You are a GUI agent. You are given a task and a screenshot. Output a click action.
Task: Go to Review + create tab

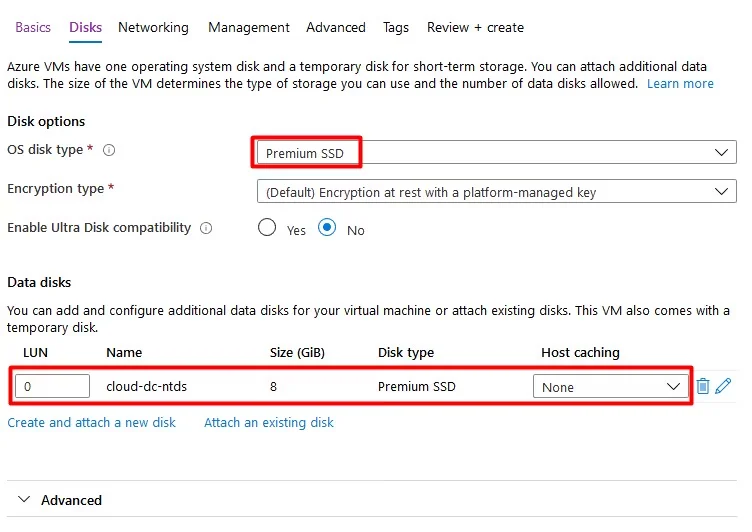[475, 27]
